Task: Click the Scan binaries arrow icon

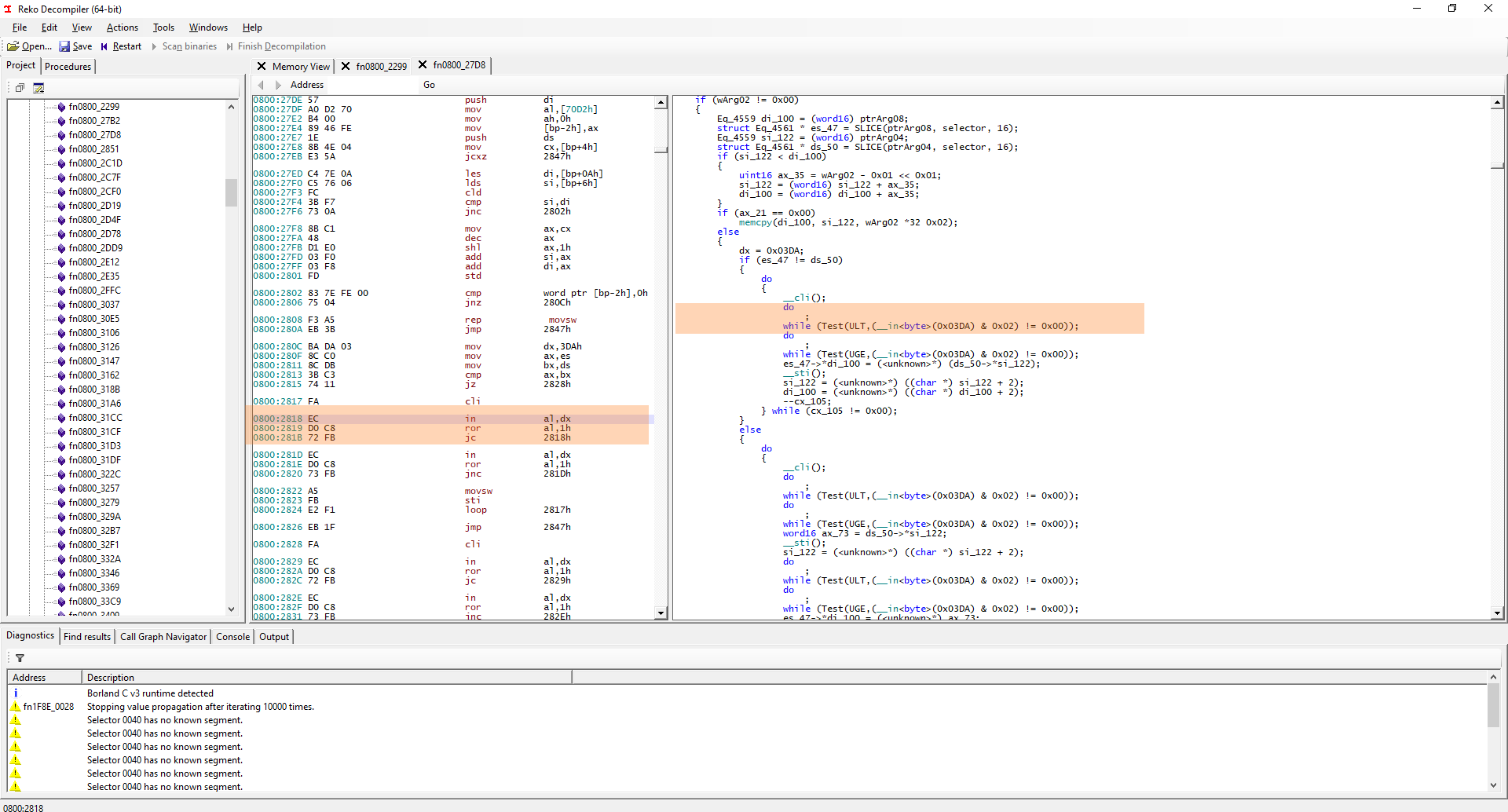Action: coord(154,46)
